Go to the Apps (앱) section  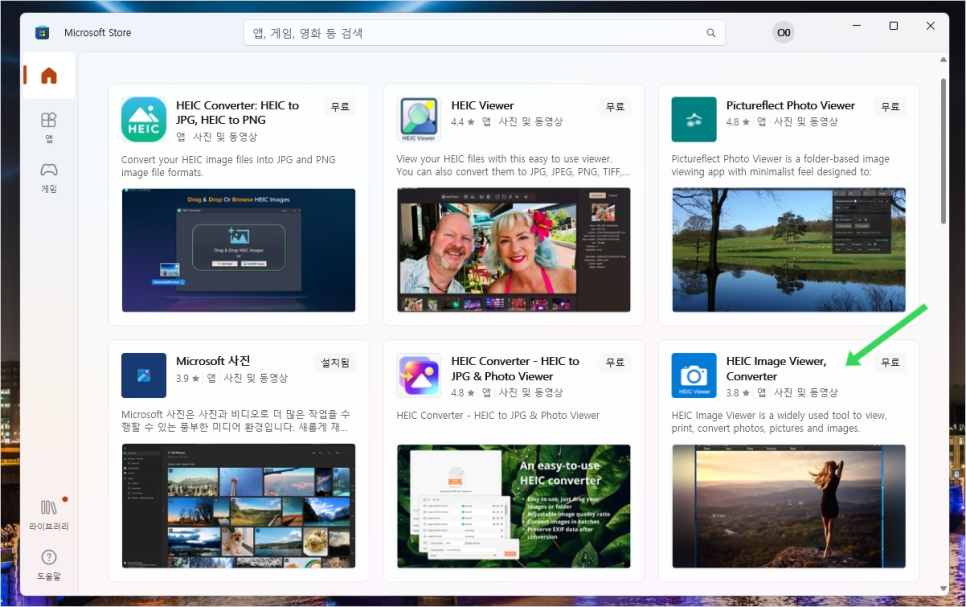tap(49, 127)
